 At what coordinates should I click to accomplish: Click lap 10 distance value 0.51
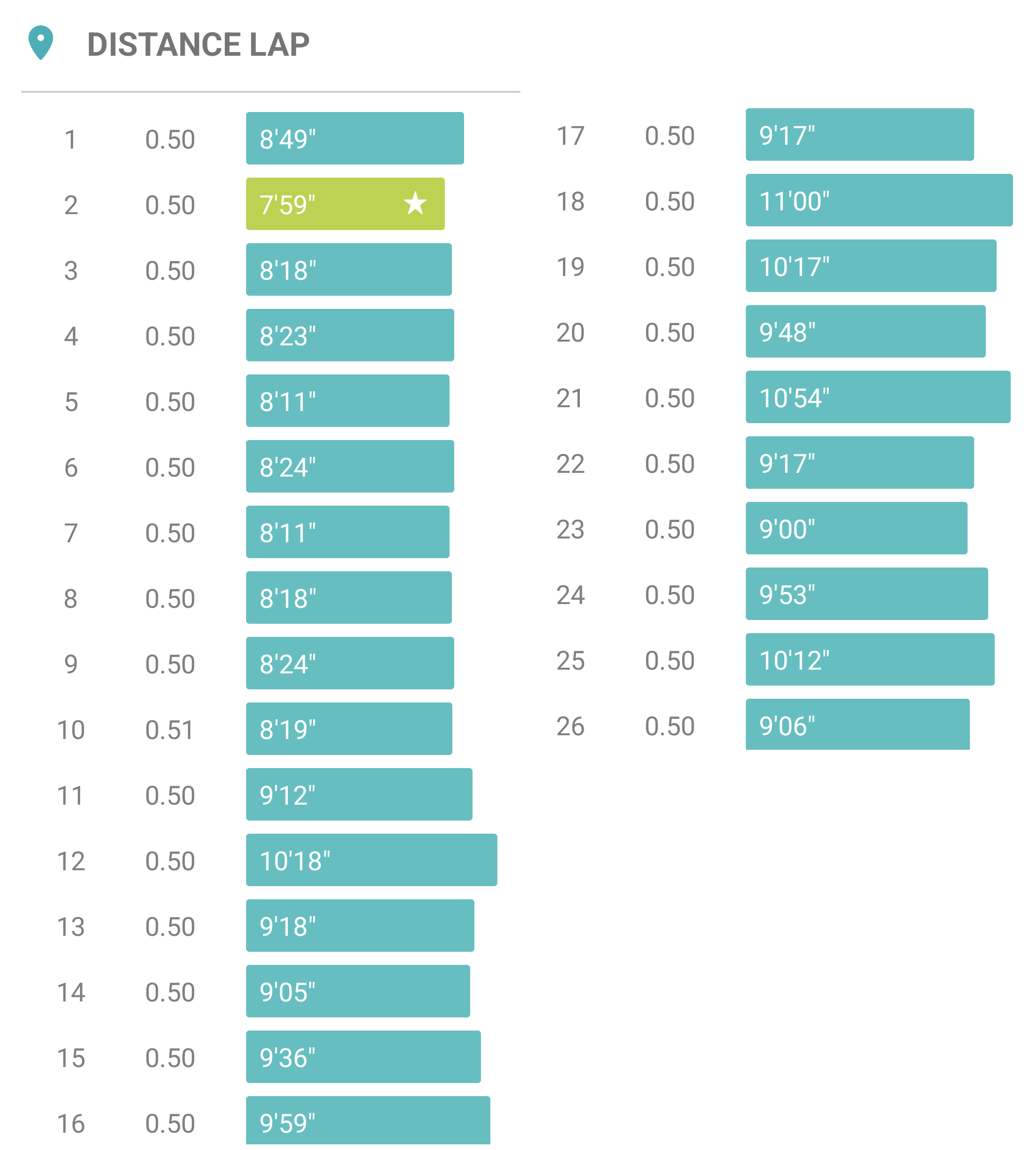(x=170, y=730)
